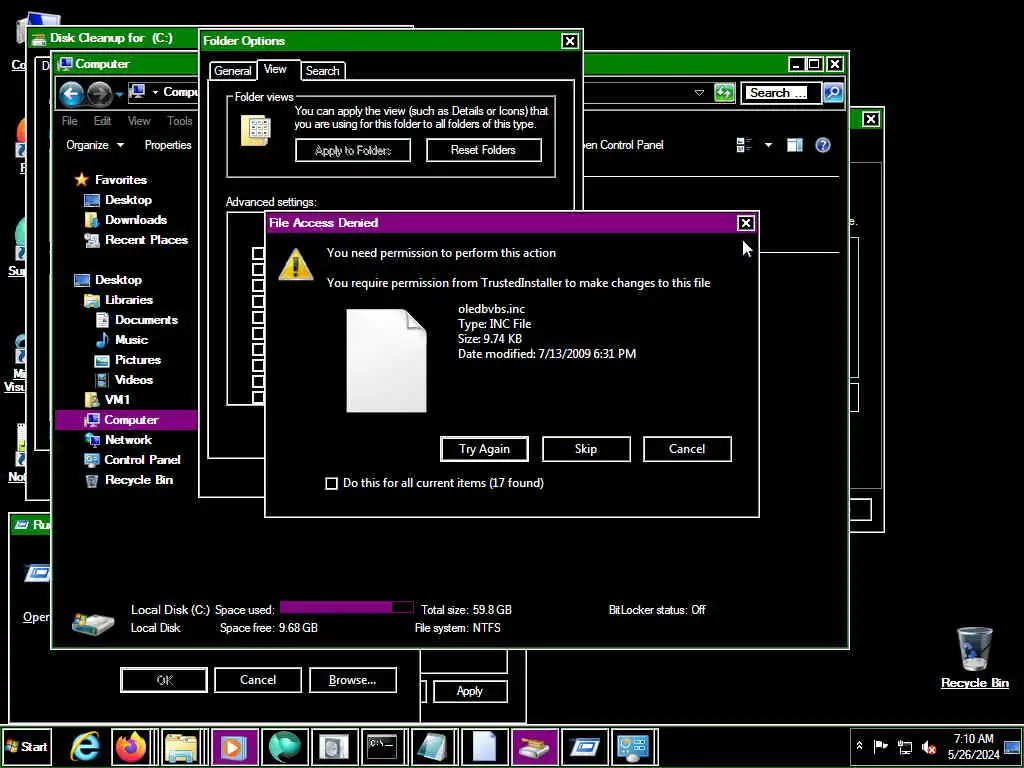Click the Action Center flag tray icon
Image resolution: width=1024 pixels, height=768 pixels.
click(881, 746)
